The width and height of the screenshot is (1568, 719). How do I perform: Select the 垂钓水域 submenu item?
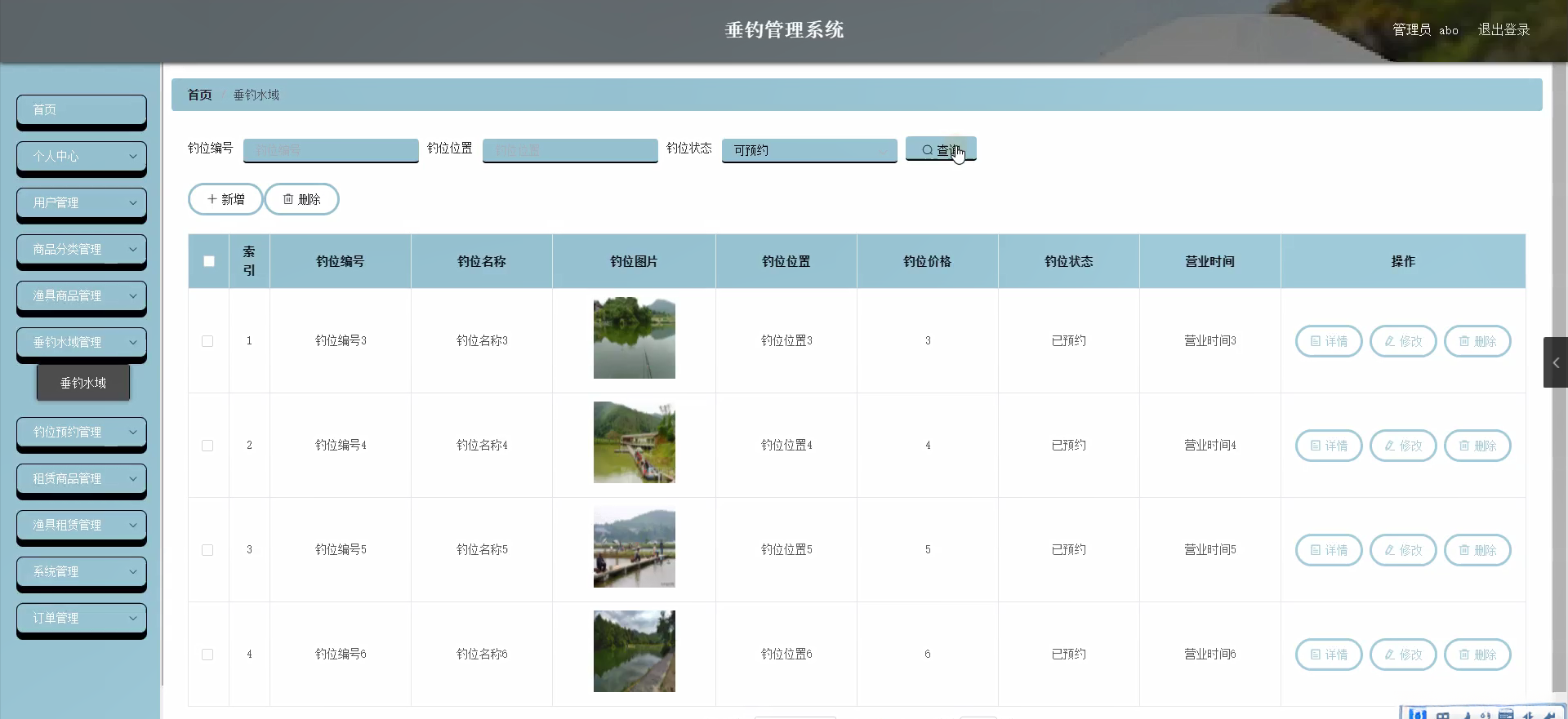83,383
